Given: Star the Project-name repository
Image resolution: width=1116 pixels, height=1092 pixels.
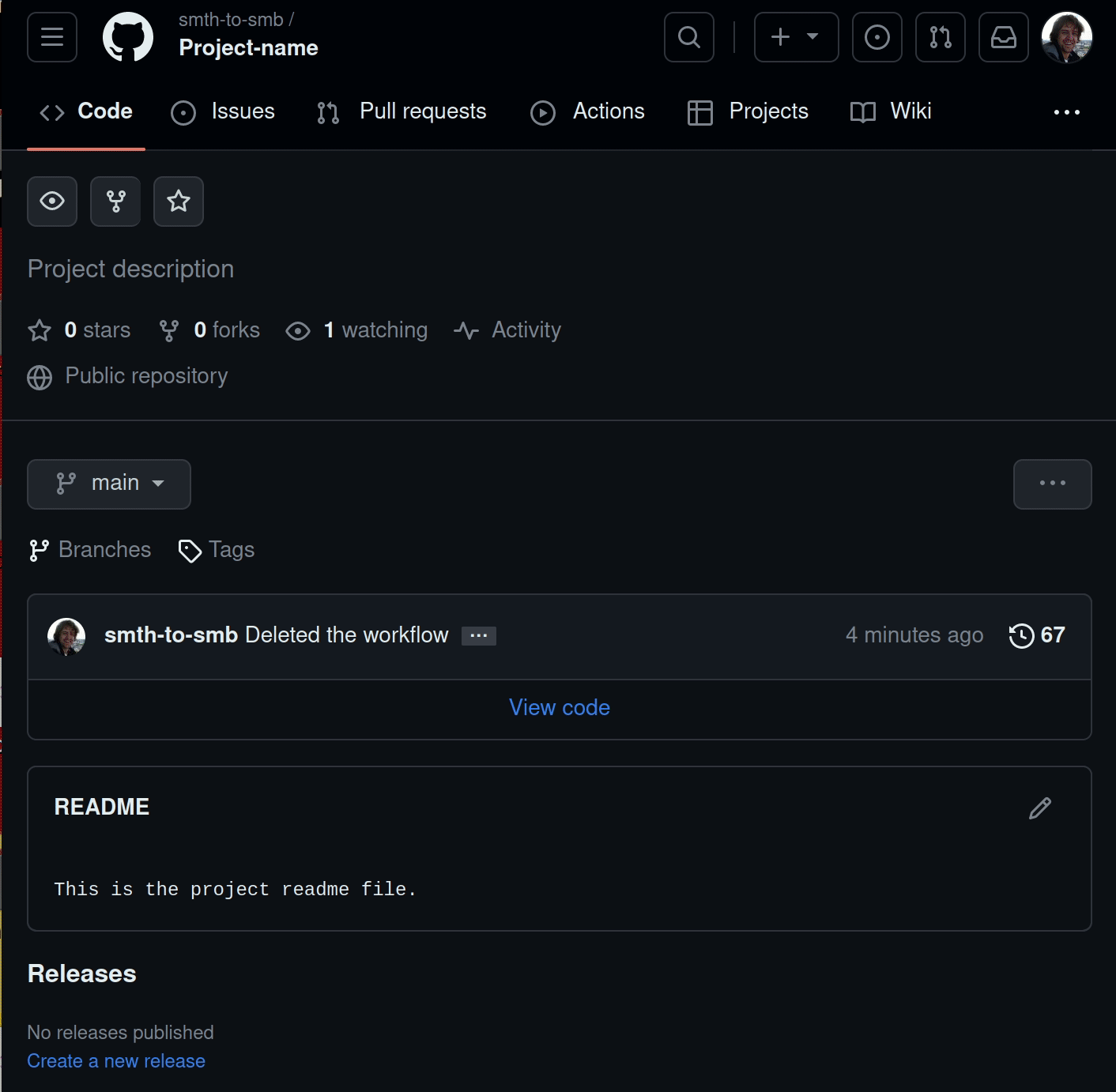Looking at the screenshot, I should (x=178, y=201).
